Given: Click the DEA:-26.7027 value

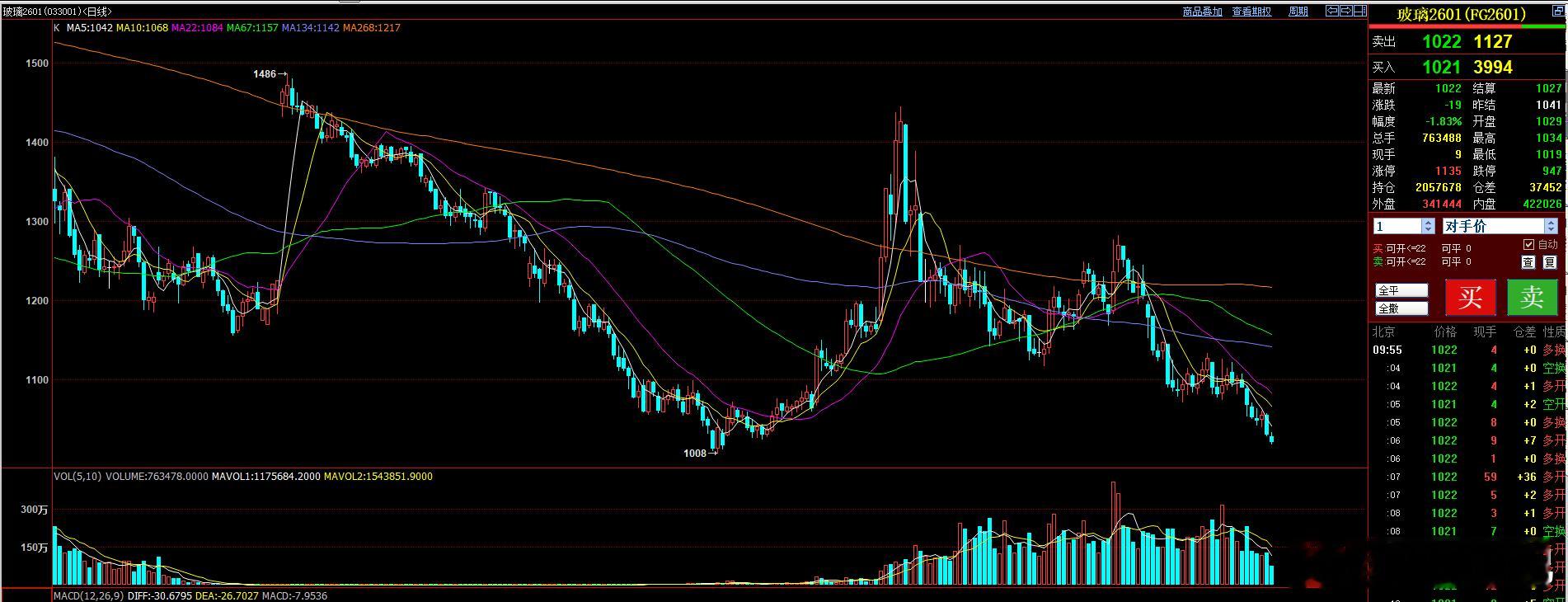Looking at the screenshot, I should coord(227,595).
